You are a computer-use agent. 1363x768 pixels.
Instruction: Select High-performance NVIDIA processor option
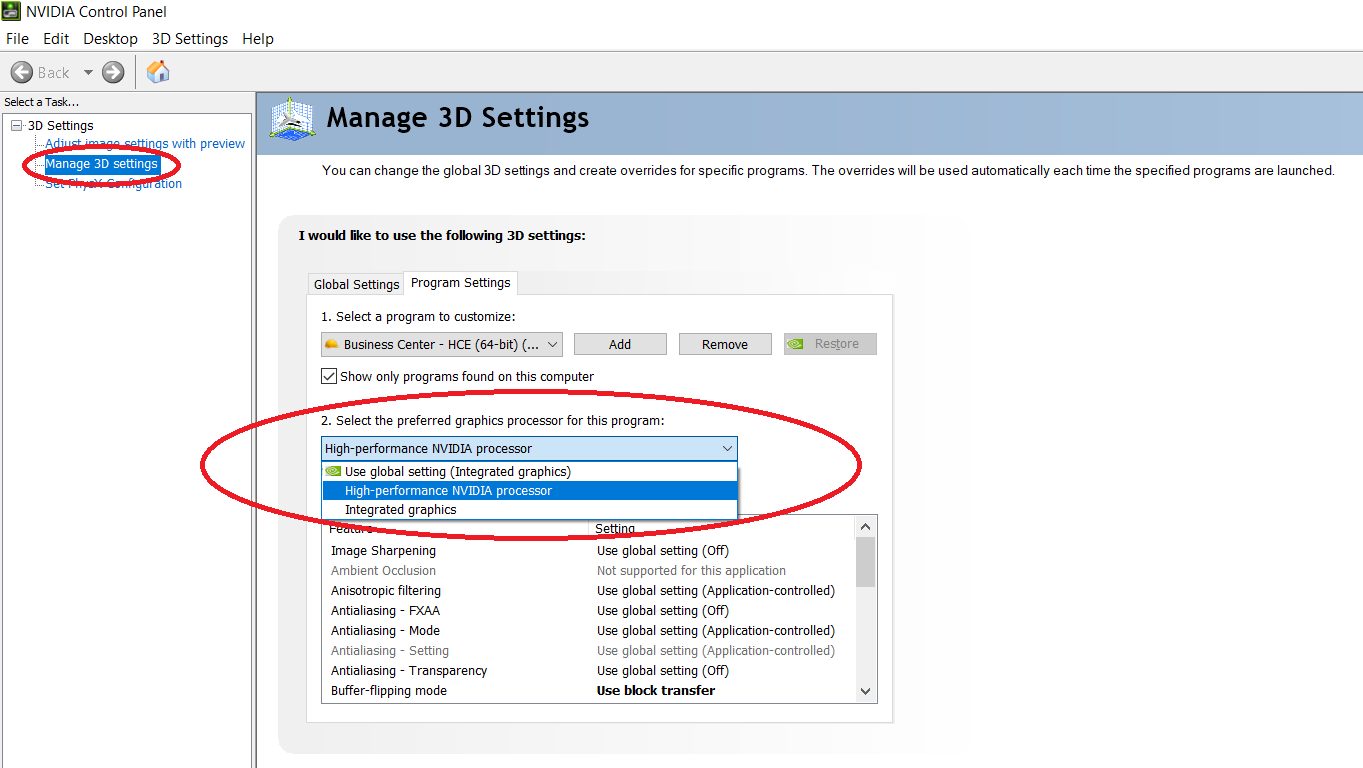click(448, 491)
